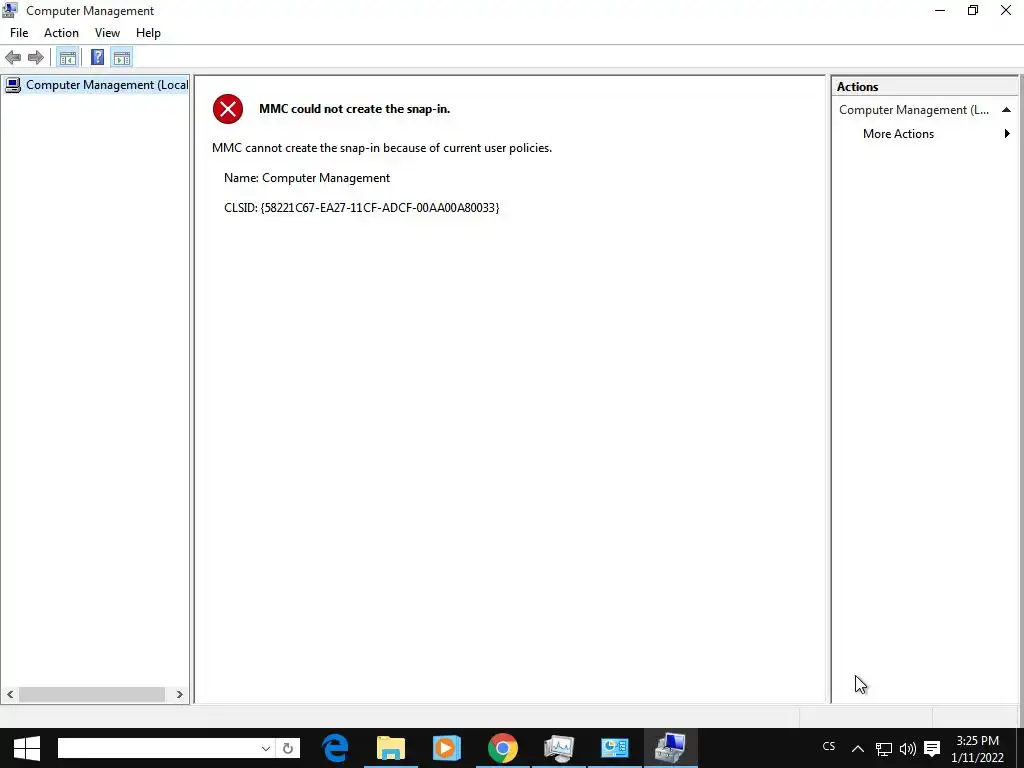Screen dimensions: 1024x768
Task: Open the media player taskbar icon
Action: click(x=447, y=748)
